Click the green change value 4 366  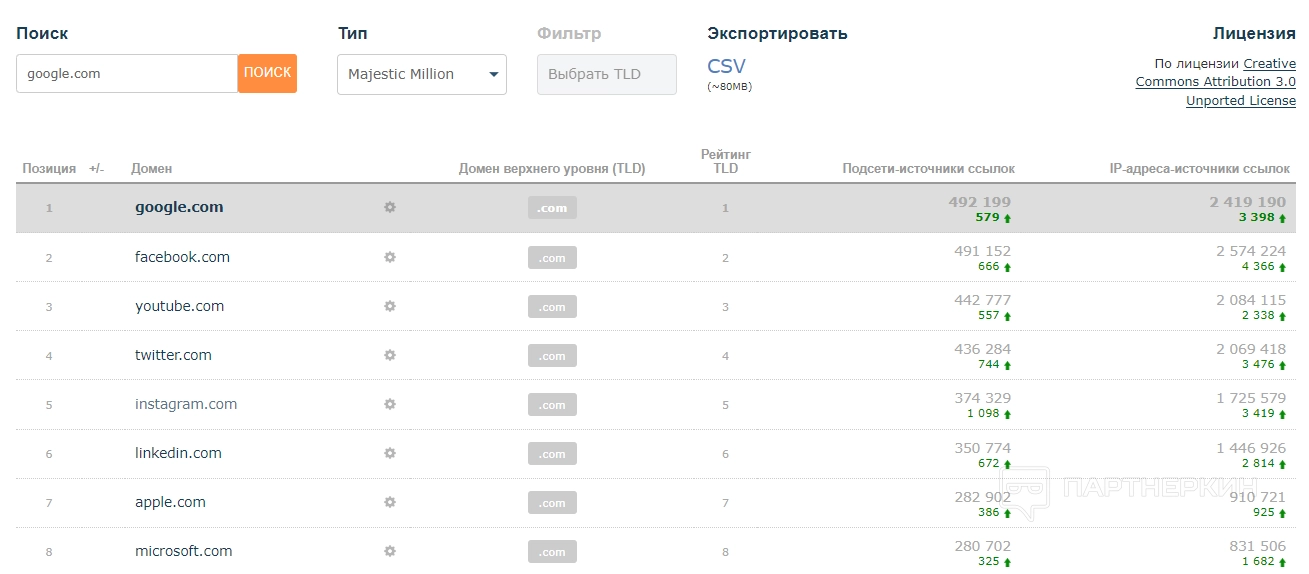(1258, 267)
